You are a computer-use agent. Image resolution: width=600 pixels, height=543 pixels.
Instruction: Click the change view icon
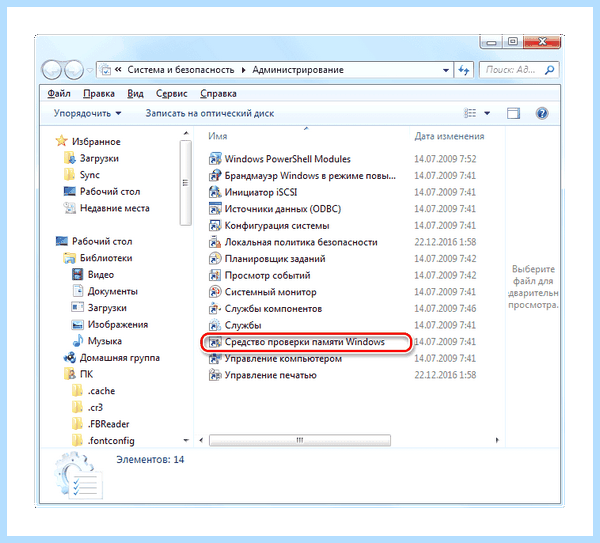click(470, 113)
